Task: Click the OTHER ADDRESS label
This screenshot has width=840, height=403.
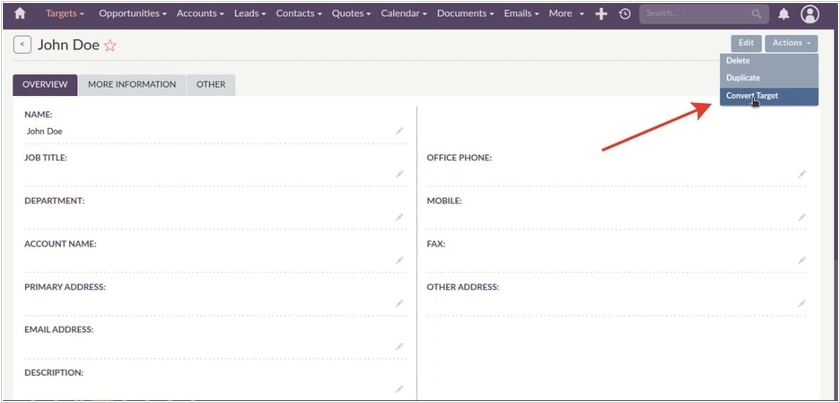Action: click(463, 287)
